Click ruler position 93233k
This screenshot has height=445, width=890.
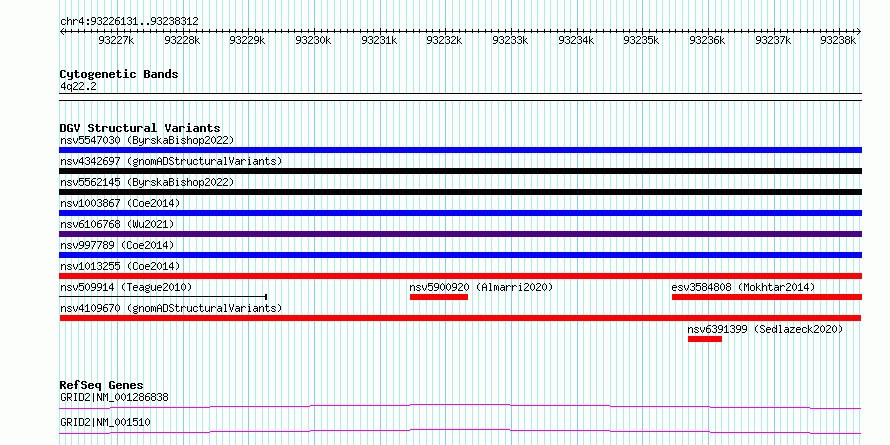pos(510,40)
